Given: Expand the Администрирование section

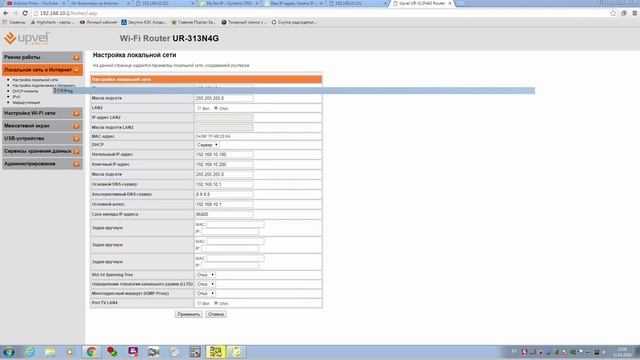Looking at the screenshot, I should (42, 164).
